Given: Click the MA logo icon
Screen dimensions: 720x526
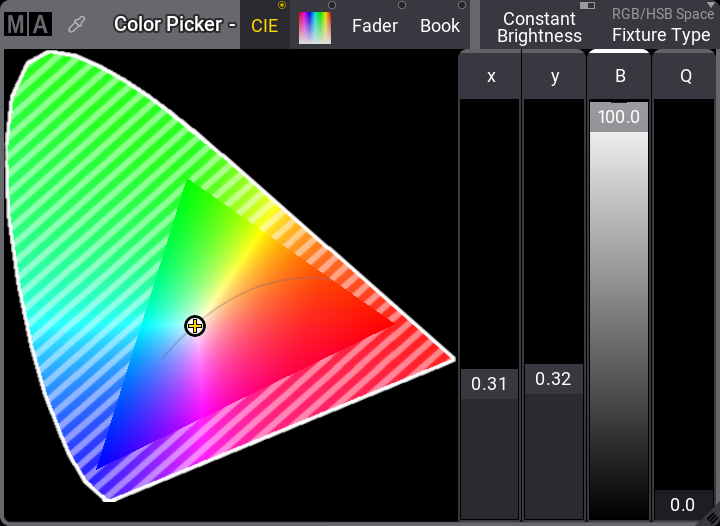Looking at the screenshot, I should 27,25.
